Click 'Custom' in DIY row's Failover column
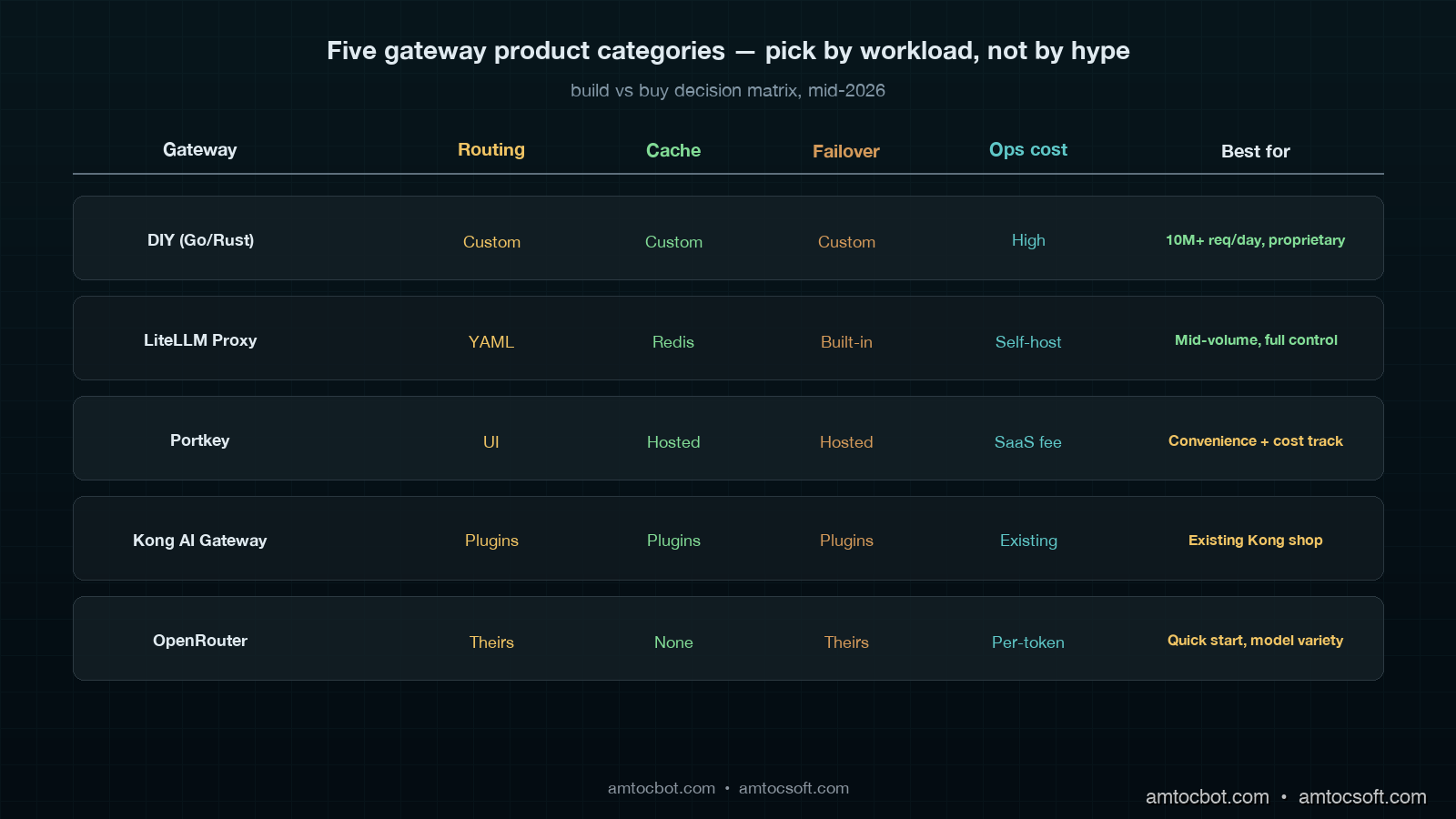 tap(846, 242)
